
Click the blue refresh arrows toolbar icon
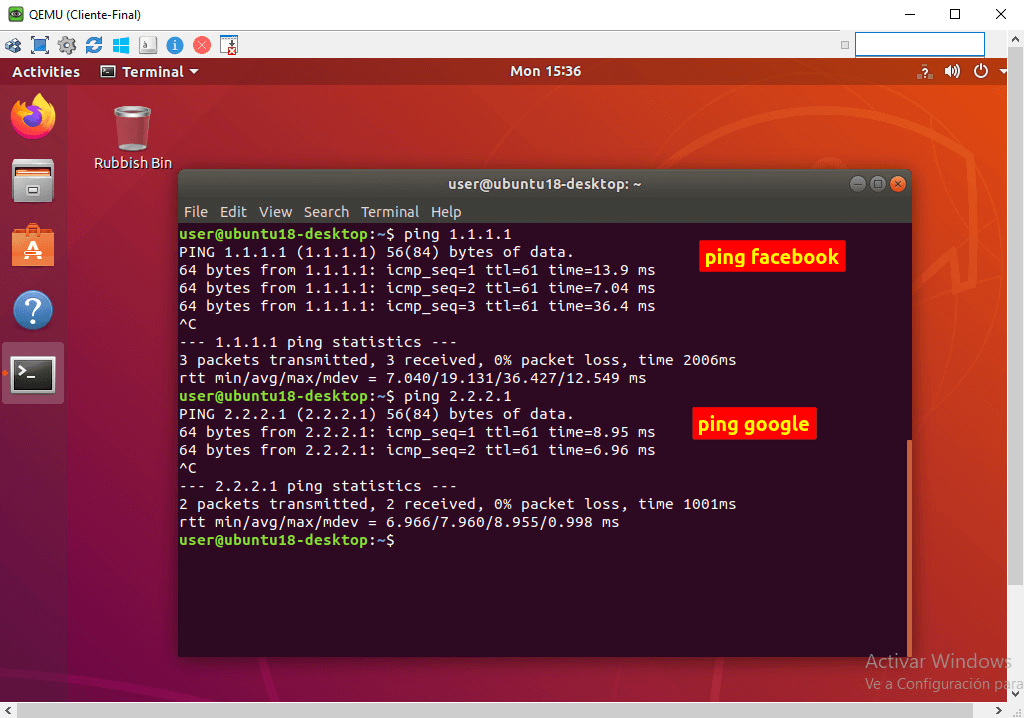coord(94,45)
